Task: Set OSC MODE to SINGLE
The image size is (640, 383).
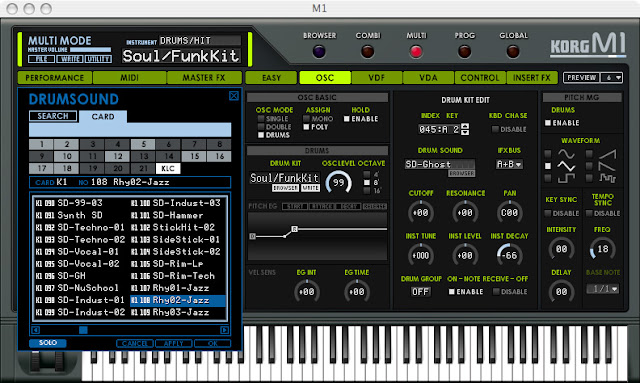Action: click(261, 119)
